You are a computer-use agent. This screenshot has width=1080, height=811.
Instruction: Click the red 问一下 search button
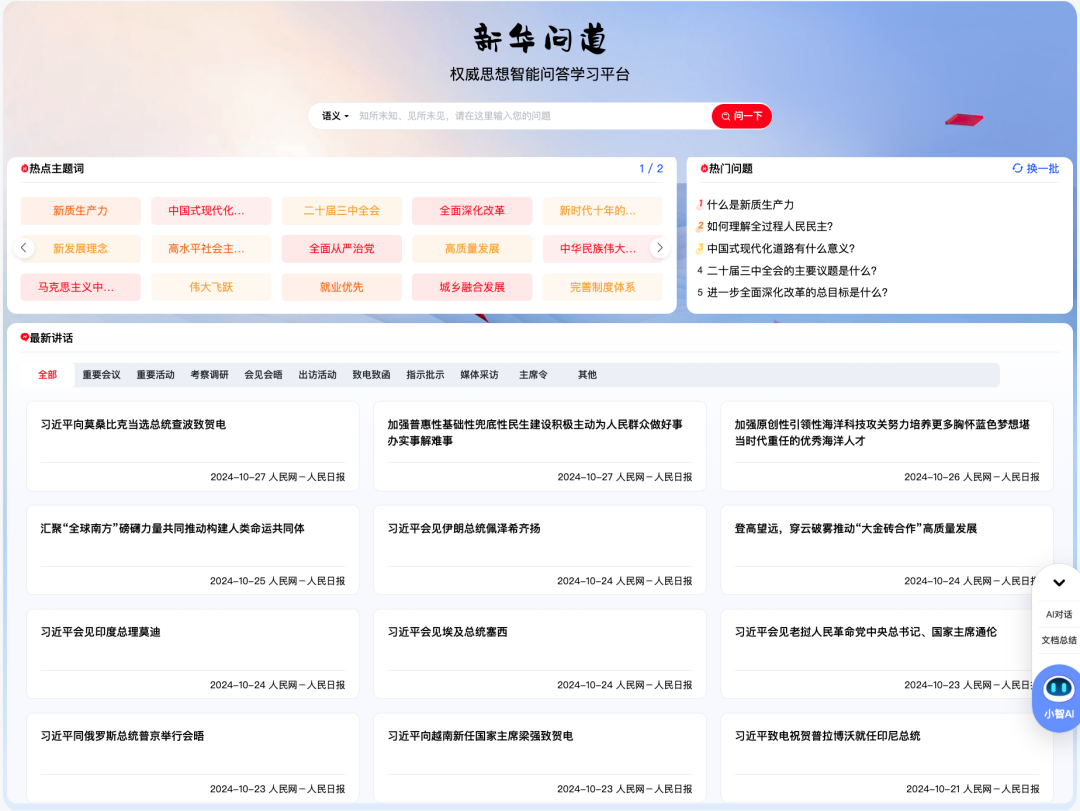pyautogui.click(x=741, y=116)
